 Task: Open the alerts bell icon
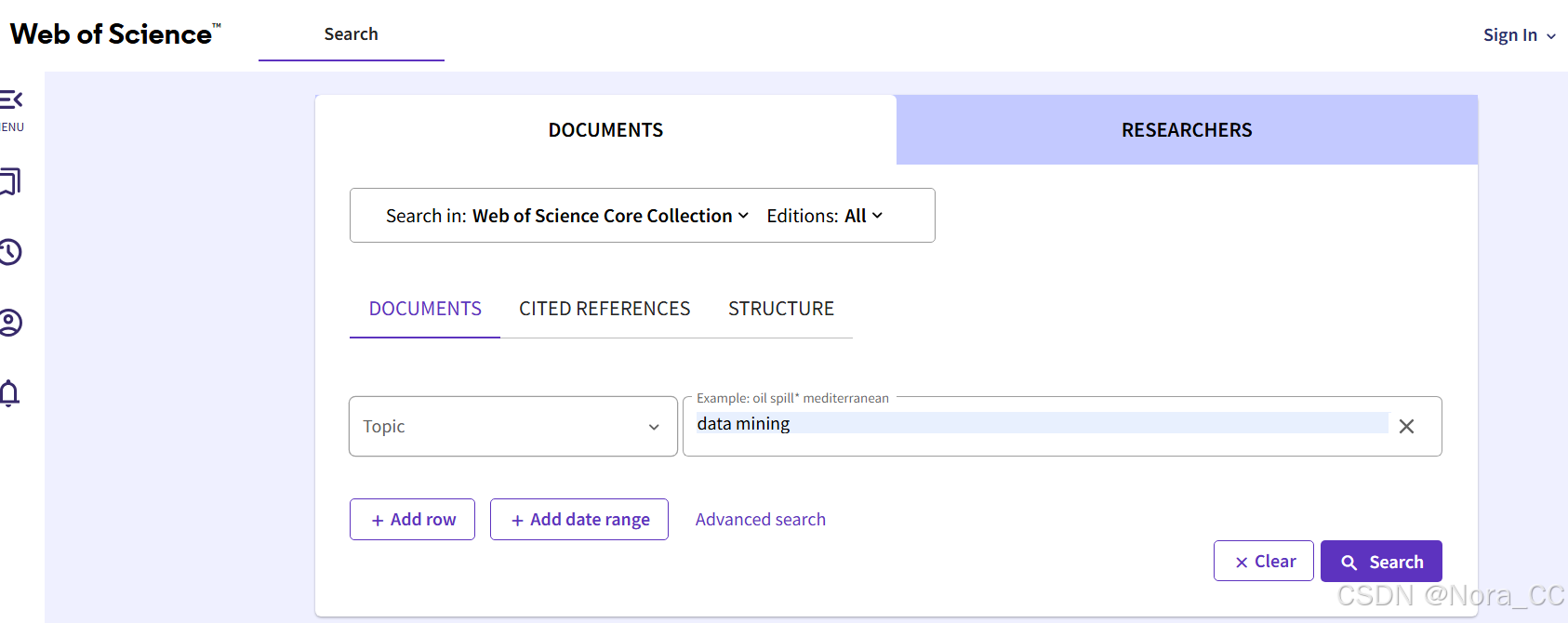[10, 393]
